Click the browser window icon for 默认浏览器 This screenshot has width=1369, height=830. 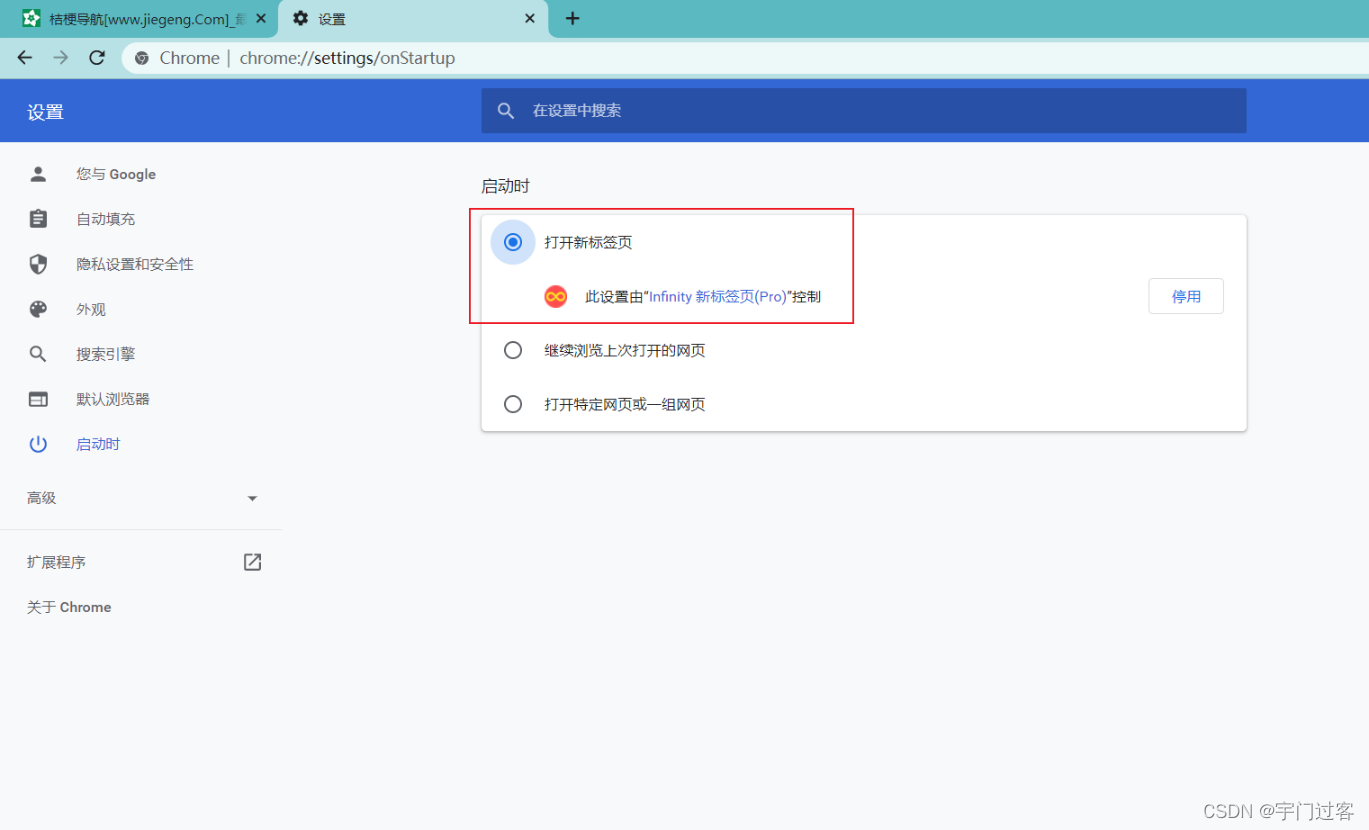pyautogui.click(x=38, y=399)
